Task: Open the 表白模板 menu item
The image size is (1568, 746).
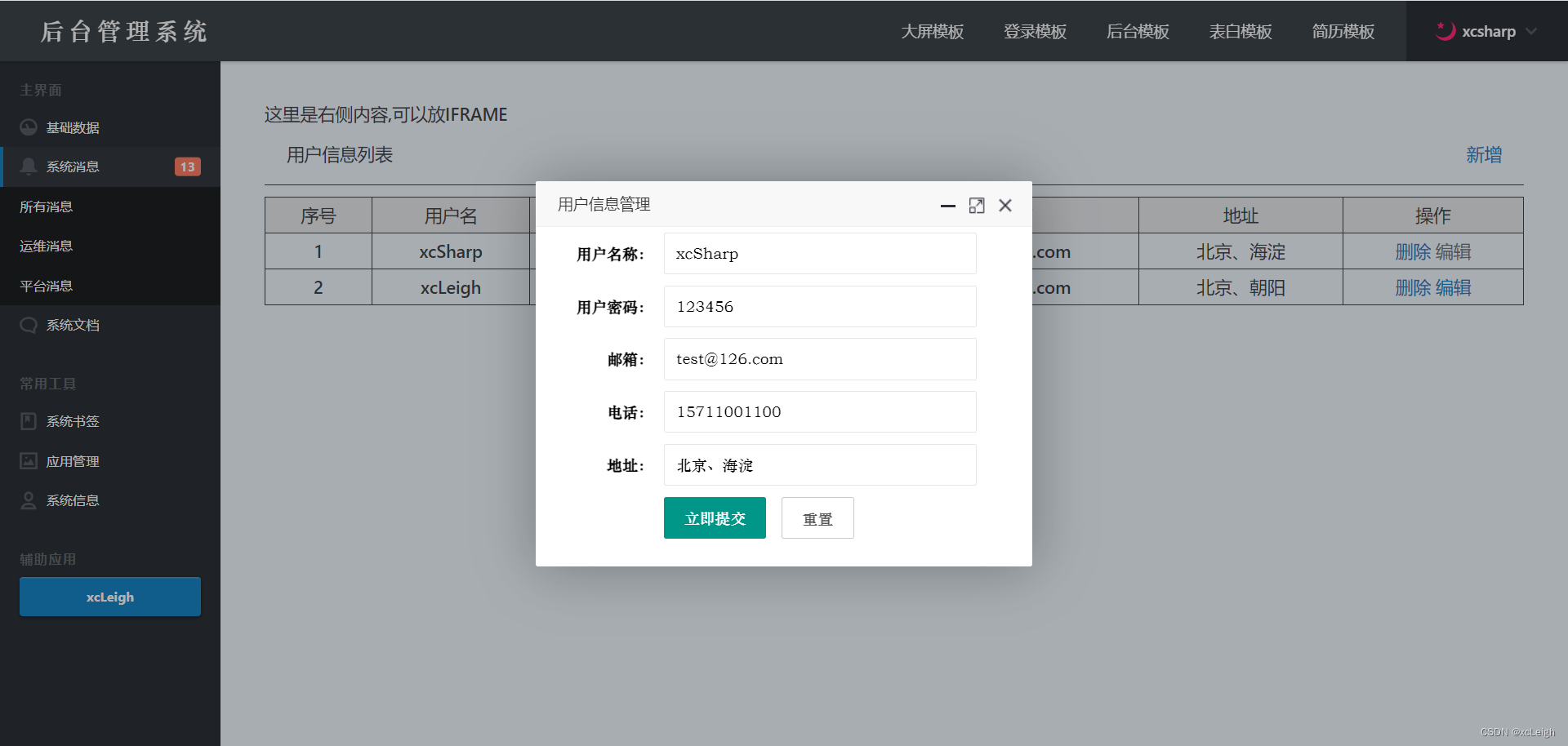Action: (x=1241, y=31)
